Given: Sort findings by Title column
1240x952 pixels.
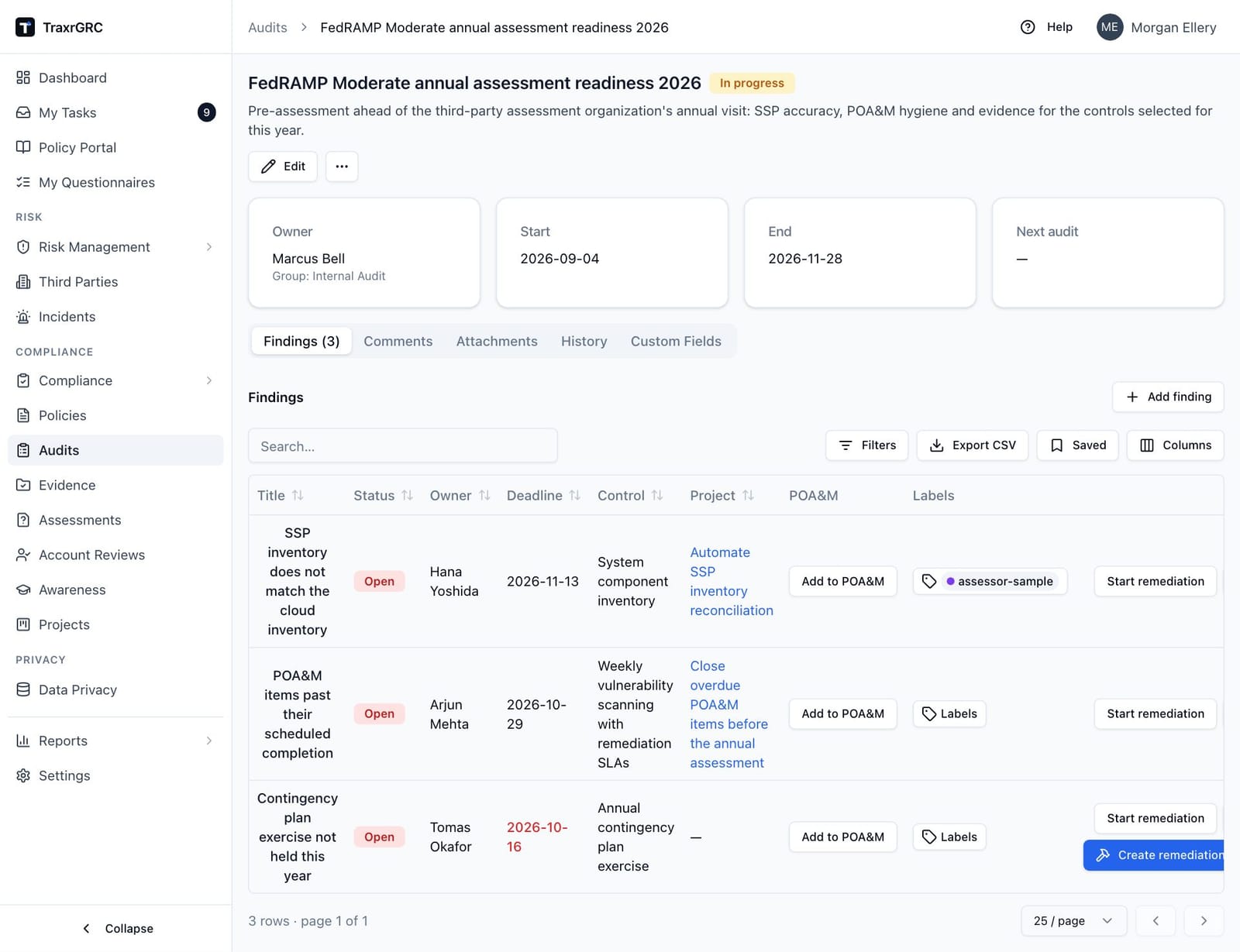Looking at the screenshot, I should tap(280, 496).
